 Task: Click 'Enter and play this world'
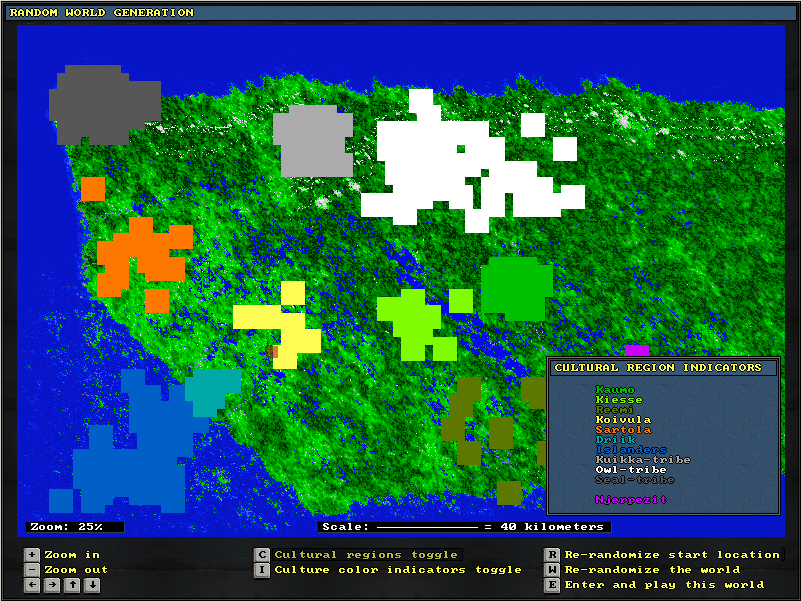pyautogui.click(x=664, y=585)
